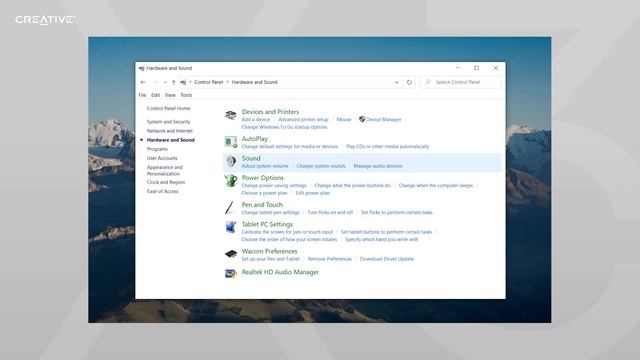This screenshot has height=360, width=640.
Task: Open the AutoPlay icon
Action: [x=231, y=142]
